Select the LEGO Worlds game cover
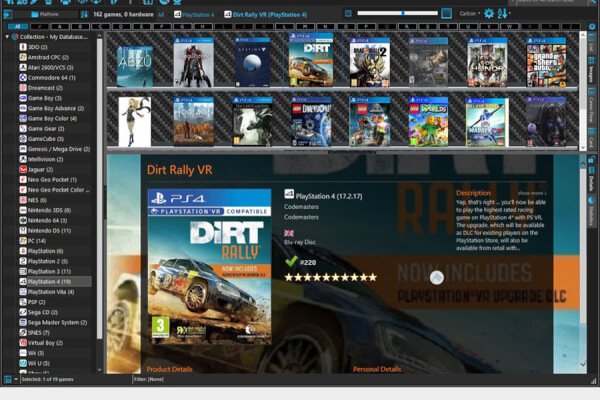 pyautogui.click(x=428, y=121)
